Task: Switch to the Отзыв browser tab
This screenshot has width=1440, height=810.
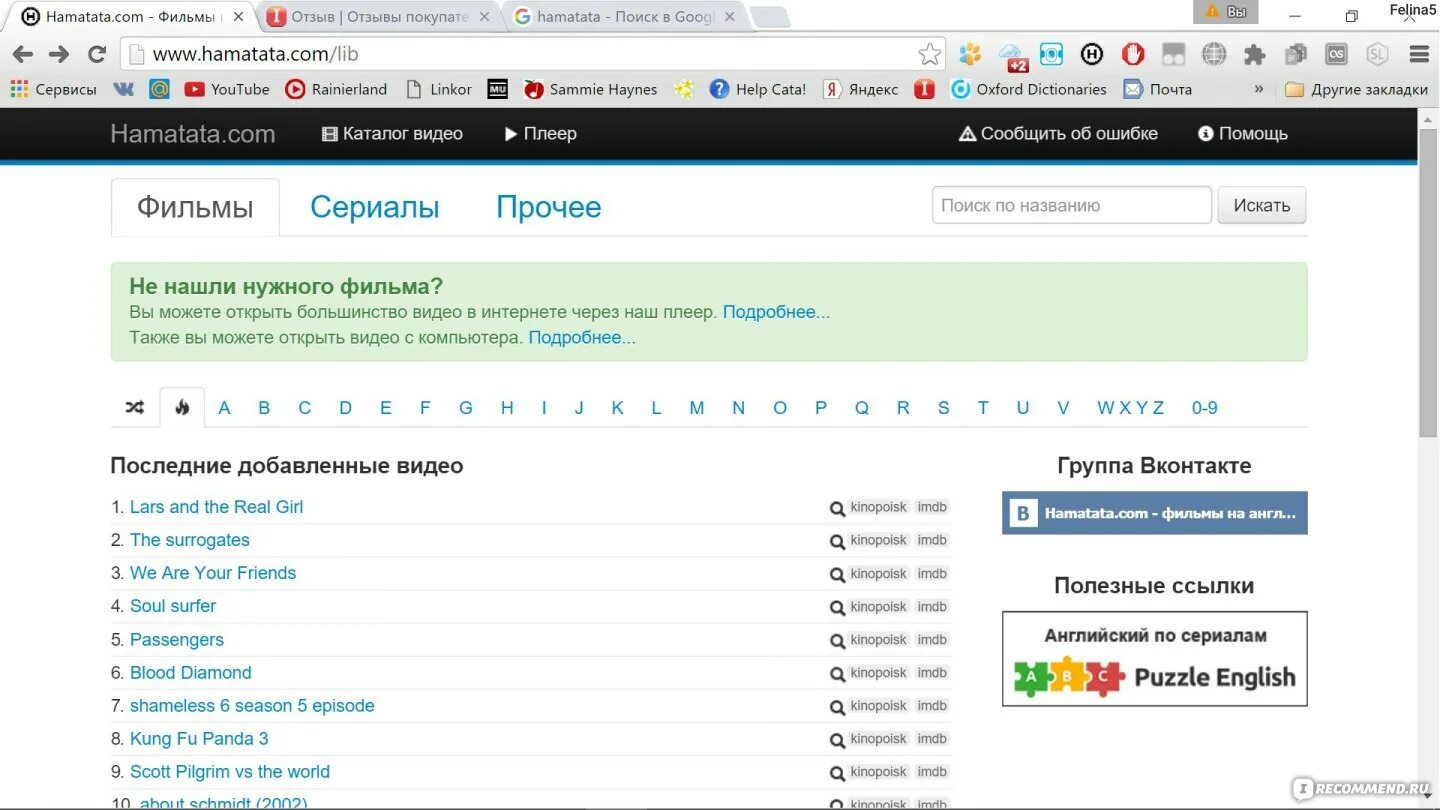Action: (380, 16)
